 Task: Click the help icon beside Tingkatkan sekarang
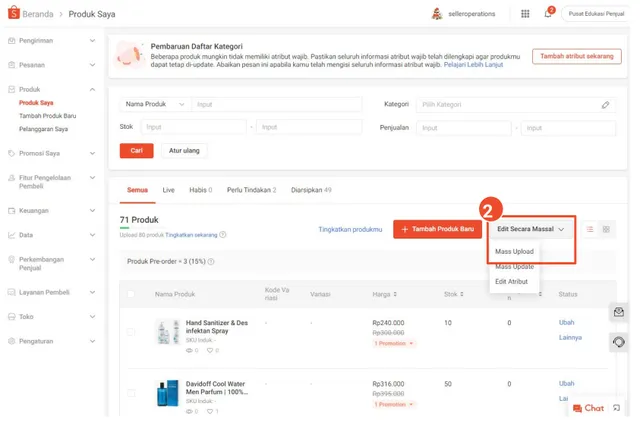pyautogui.click(x=223, y=235)
